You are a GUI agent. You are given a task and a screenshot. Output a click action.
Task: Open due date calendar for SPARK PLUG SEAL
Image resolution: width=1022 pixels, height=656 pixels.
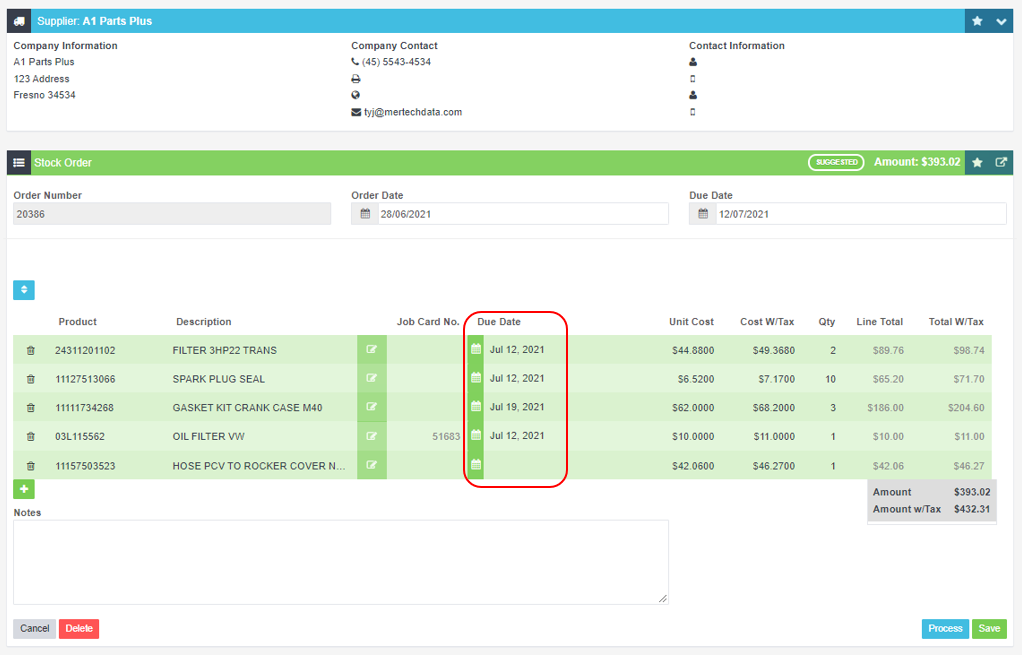tap(476, 378)
